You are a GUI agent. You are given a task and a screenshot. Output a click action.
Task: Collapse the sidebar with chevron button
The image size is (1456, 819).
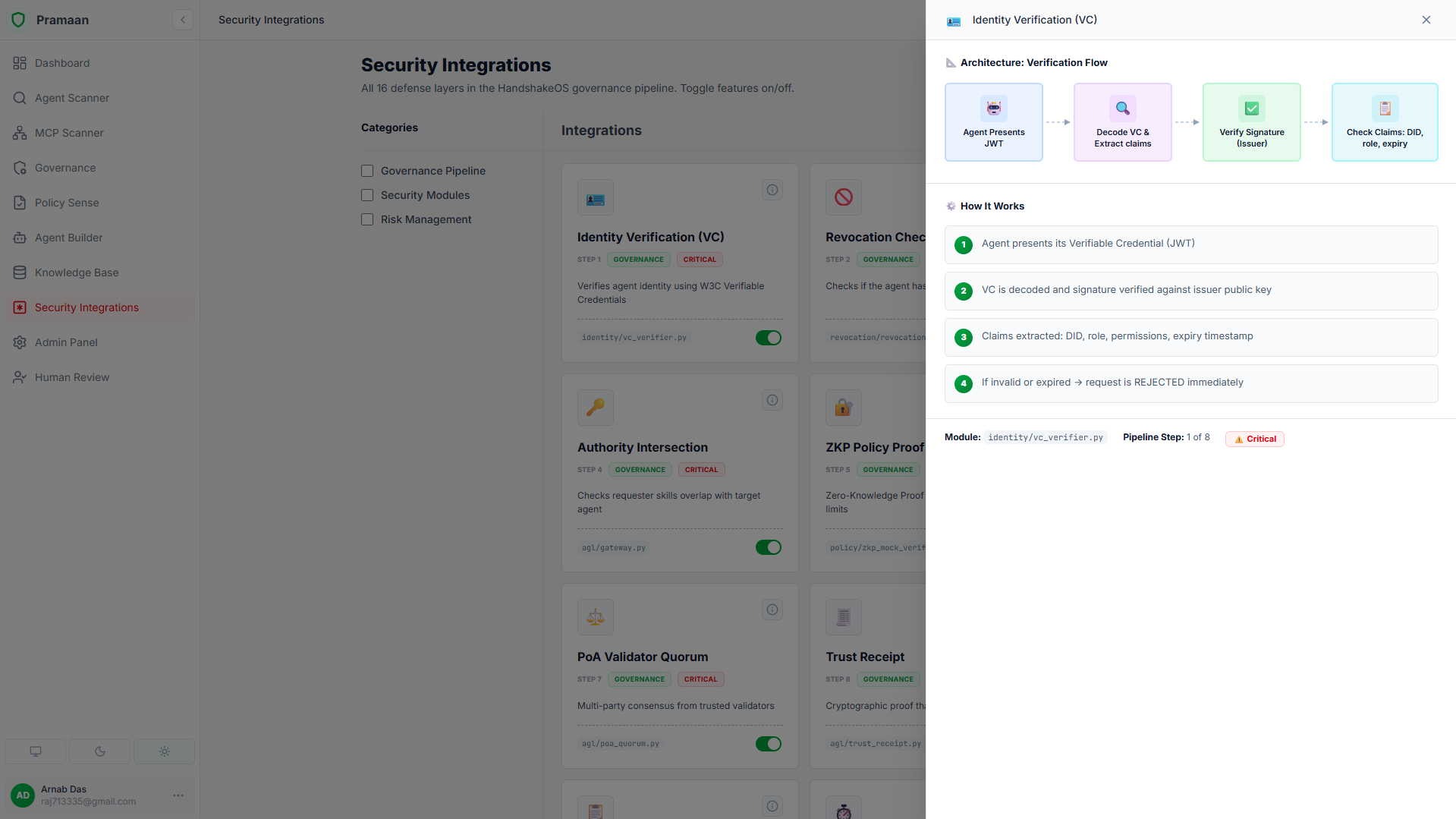coord(183,20)
